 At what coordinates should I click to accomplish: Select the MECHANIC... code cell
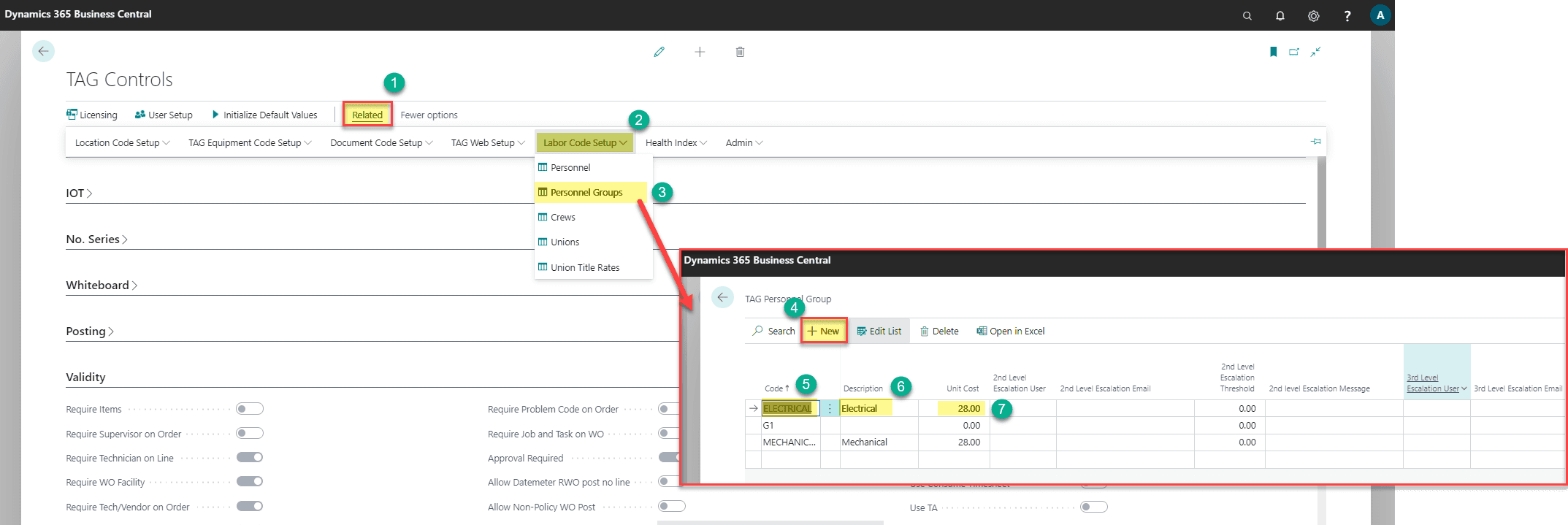coord(790,442)
